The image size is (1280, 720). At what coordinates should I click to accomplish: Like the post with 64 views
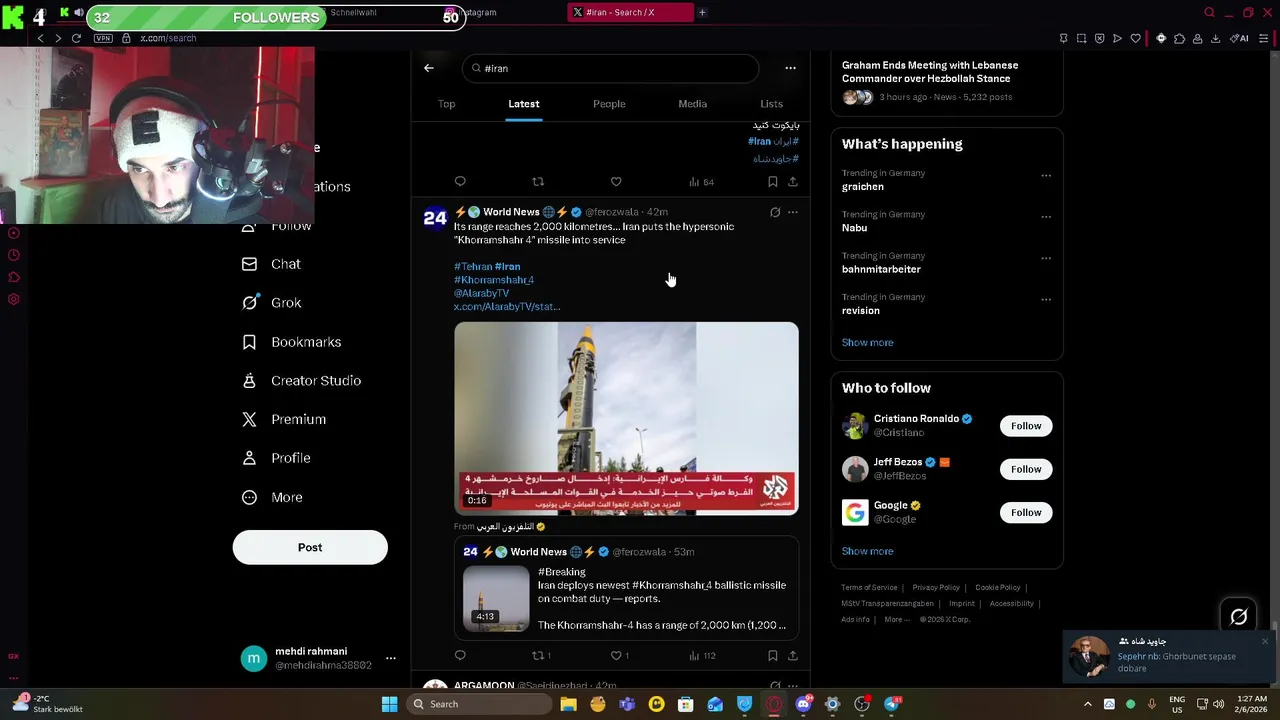click(x=616, y=181)
